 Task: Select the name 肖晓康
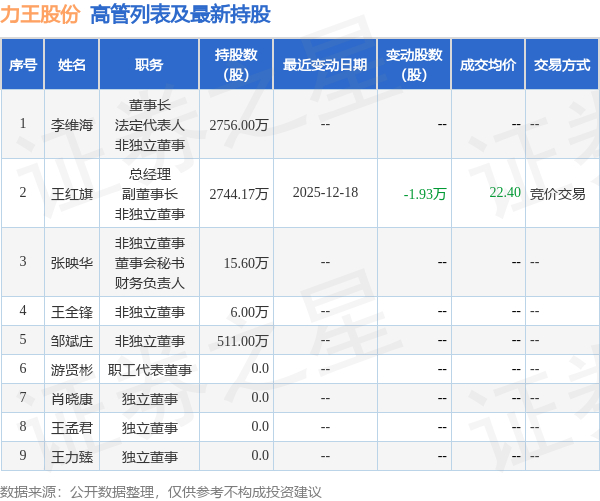72,399
